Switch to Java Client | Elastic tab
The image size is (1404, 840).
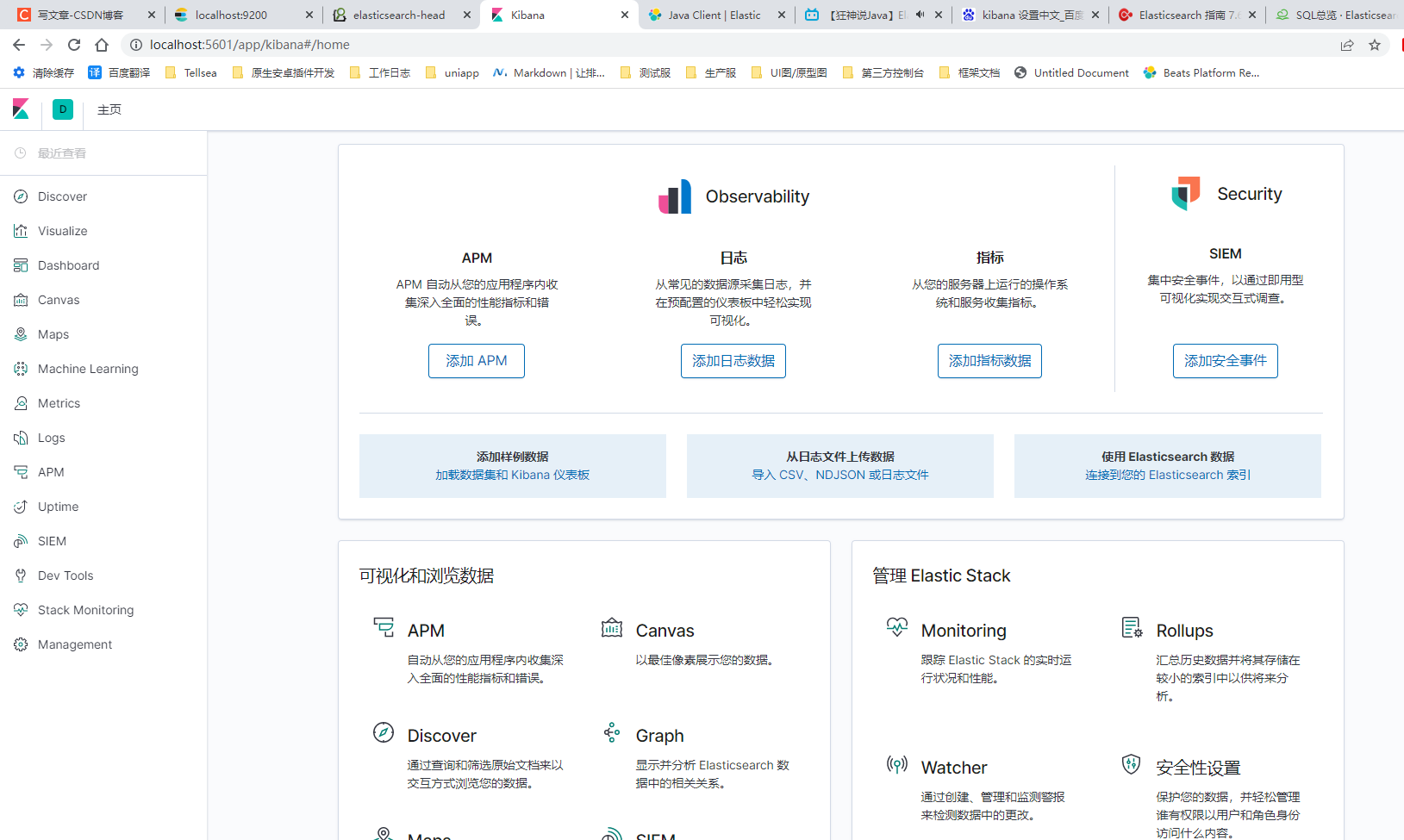714,15
